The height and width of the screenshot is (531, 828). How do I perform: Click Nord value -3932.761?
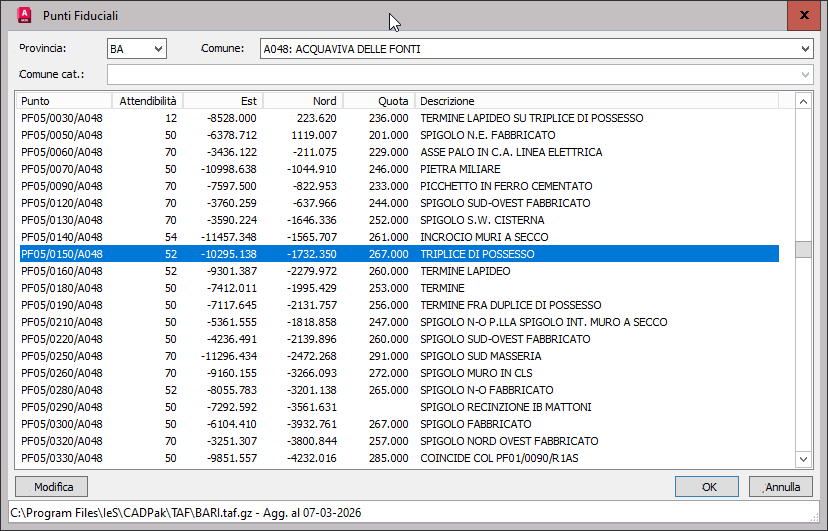coord(312,424)
